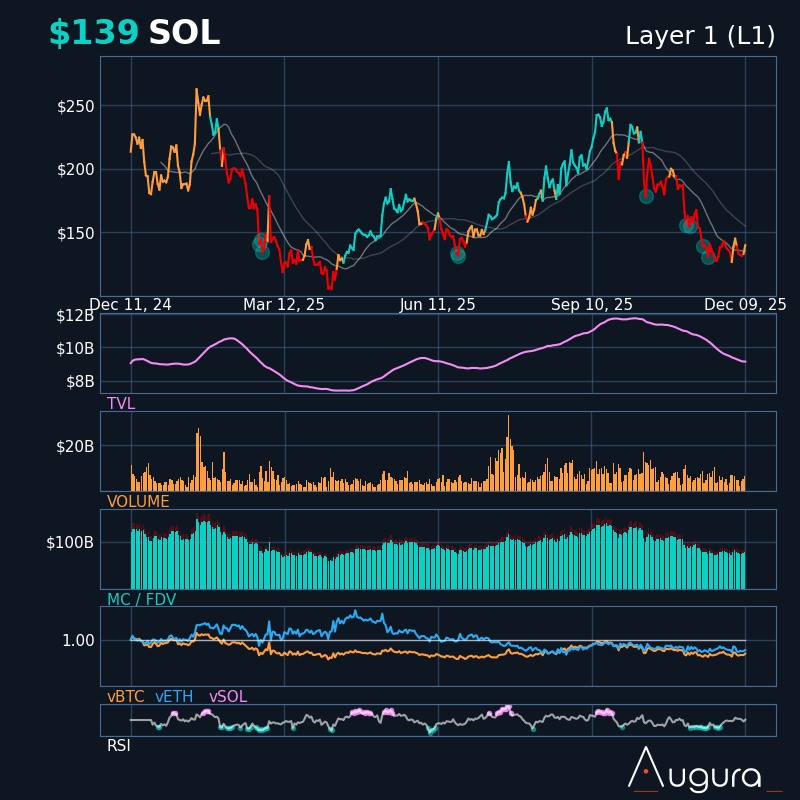Click the RSI panel label

(x=118, y=746)
